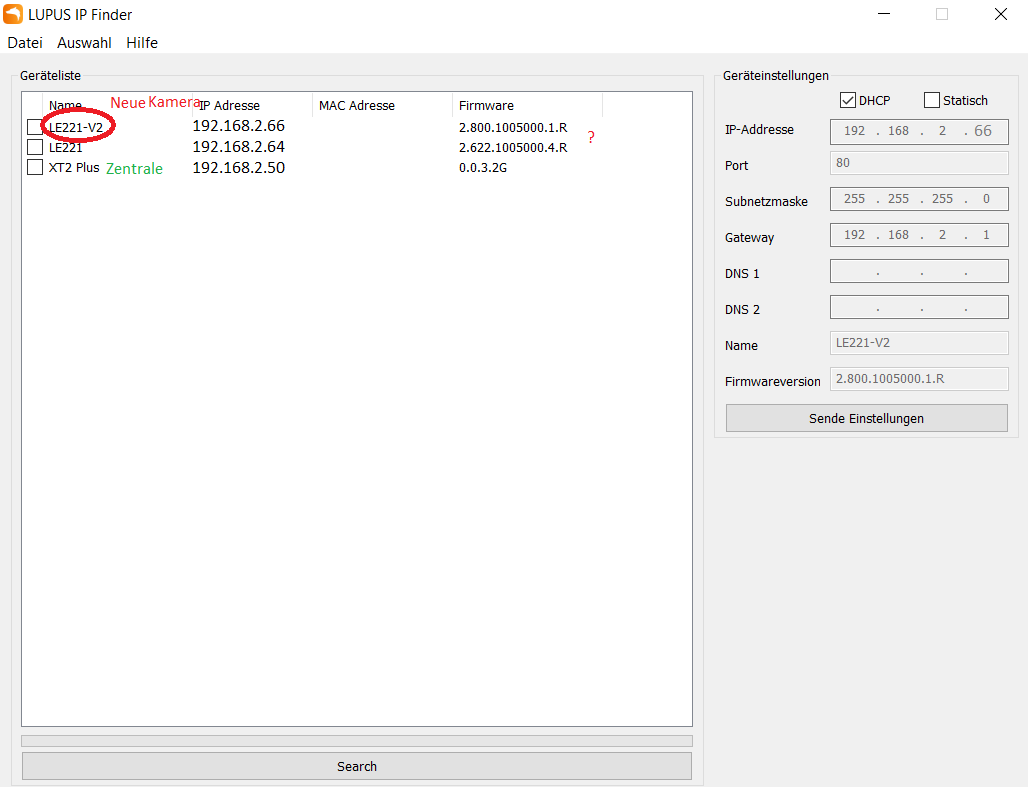This screenshot has height=787, width=1028.
Task: Select the XT2 Plus device name
Action: coord(74,168)
